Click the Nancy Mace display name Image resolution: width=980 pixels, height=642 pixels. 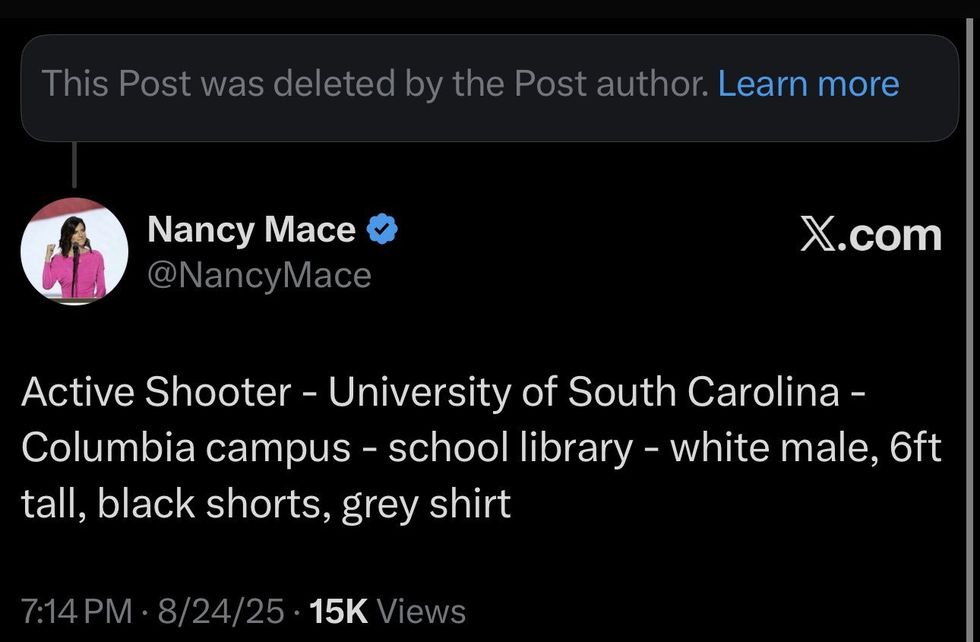251,231
